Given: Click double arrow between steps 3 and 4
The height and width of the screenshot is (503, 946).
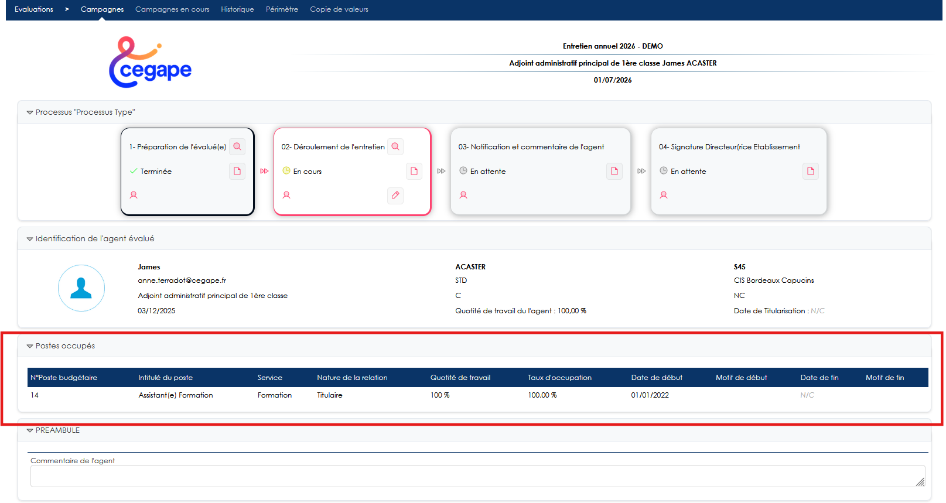Looking at the screenshot, I should click(641, 171).
